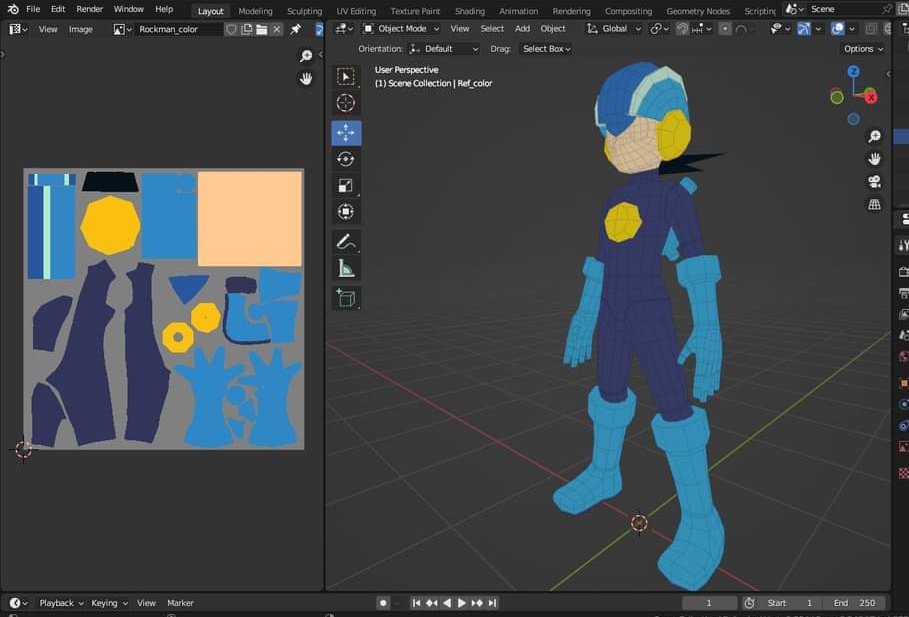909x617 pixels.
Task: Open the Playback dropdown in timeline
Action: click(61, 603)
